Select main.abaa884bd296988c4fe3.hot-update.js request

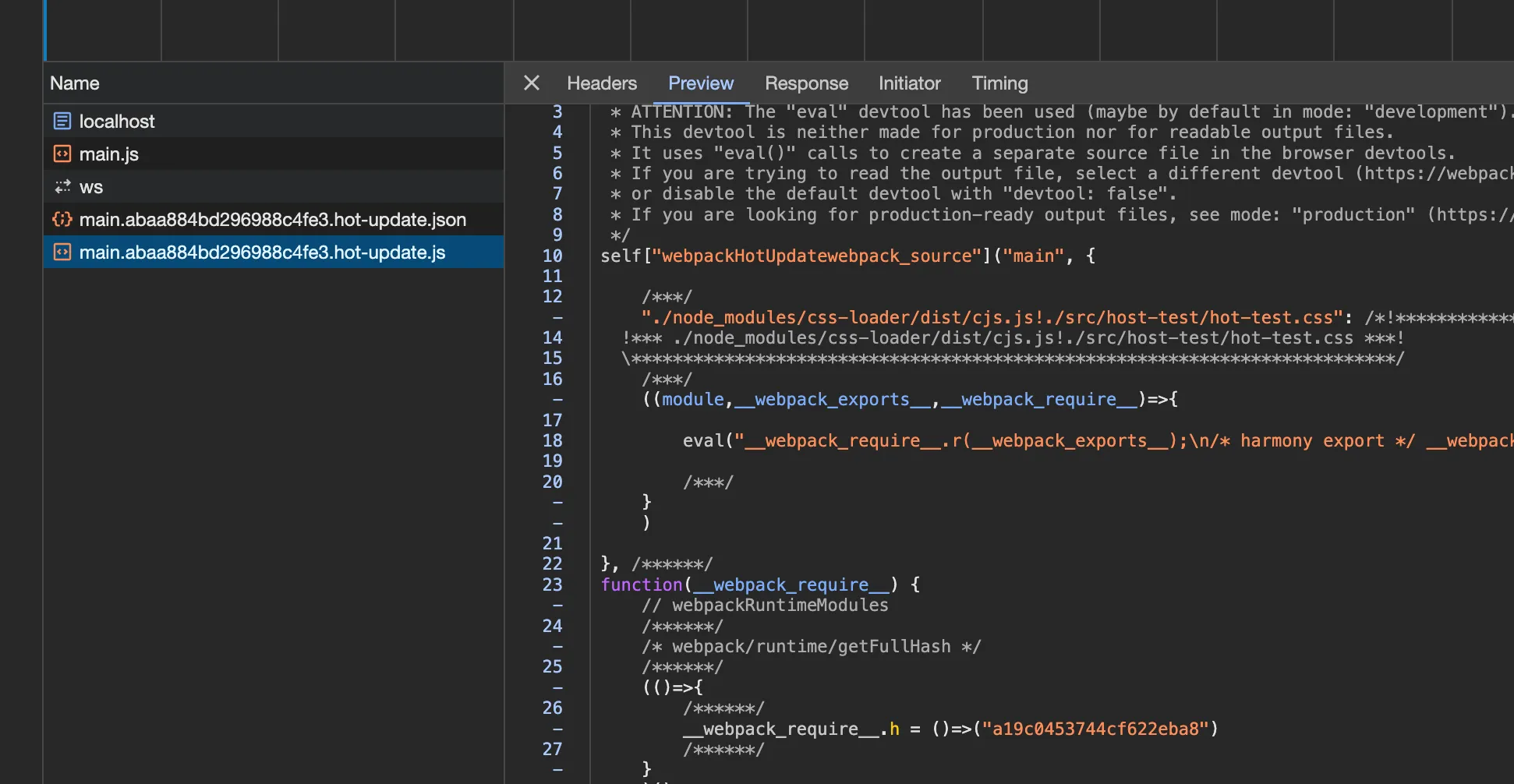[274, 252]
